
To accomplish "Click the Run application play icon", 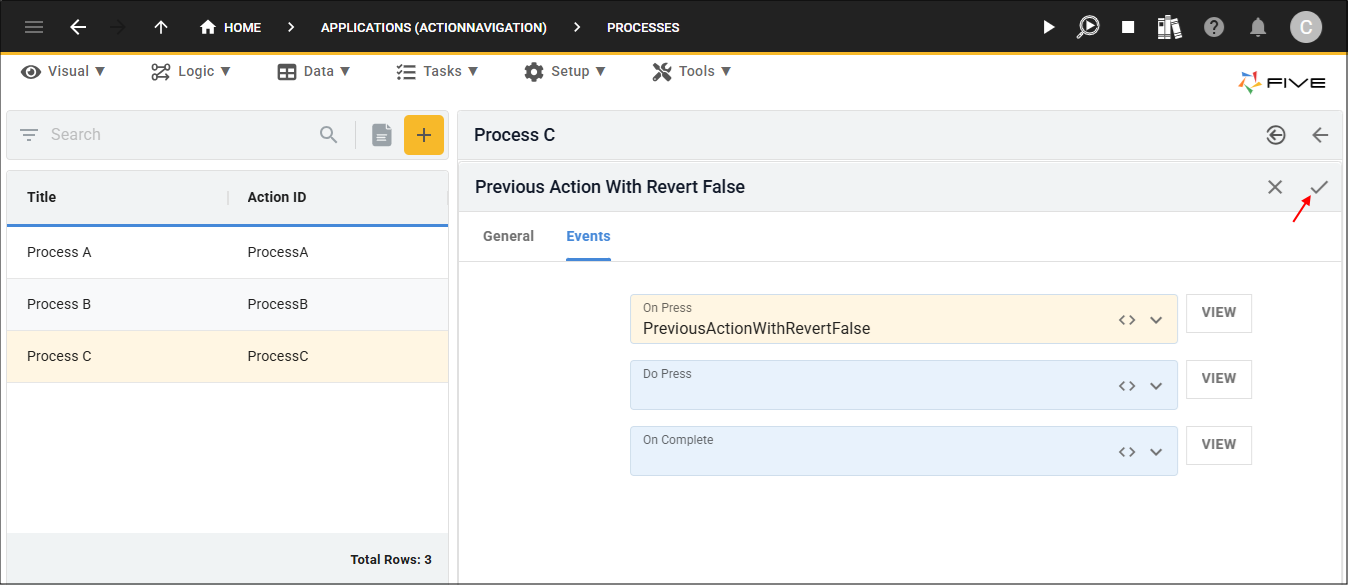I will pyautogui.click(x=1048, y=27).
